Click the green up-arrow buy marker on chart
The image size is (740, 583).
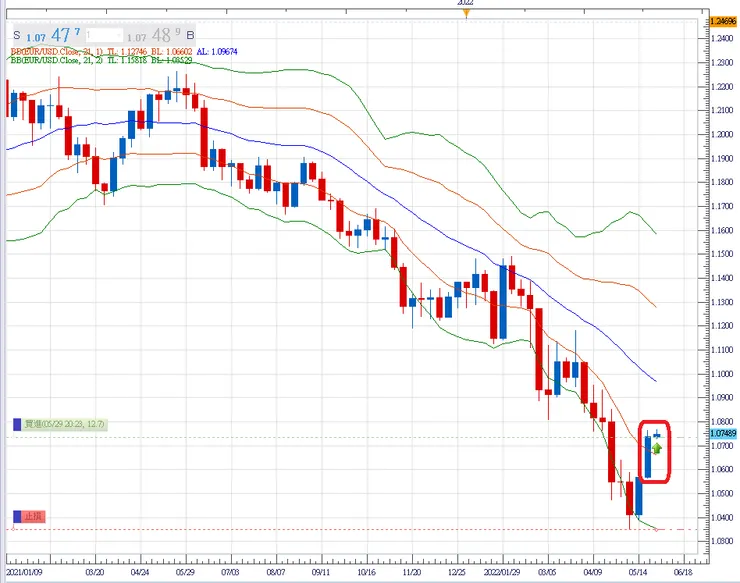[x=656, y=448]
